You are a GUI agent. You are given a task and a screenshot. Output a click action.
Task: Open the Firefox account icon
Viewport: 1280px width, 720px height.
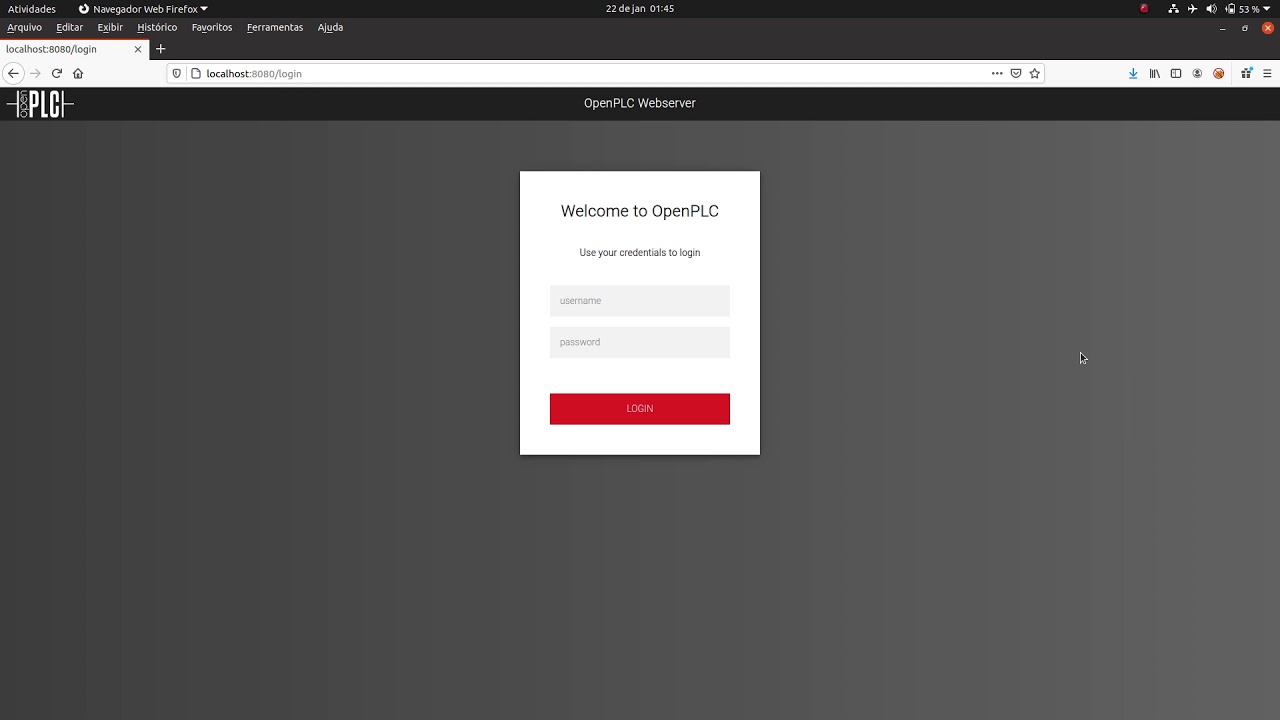click(1197, 73)
